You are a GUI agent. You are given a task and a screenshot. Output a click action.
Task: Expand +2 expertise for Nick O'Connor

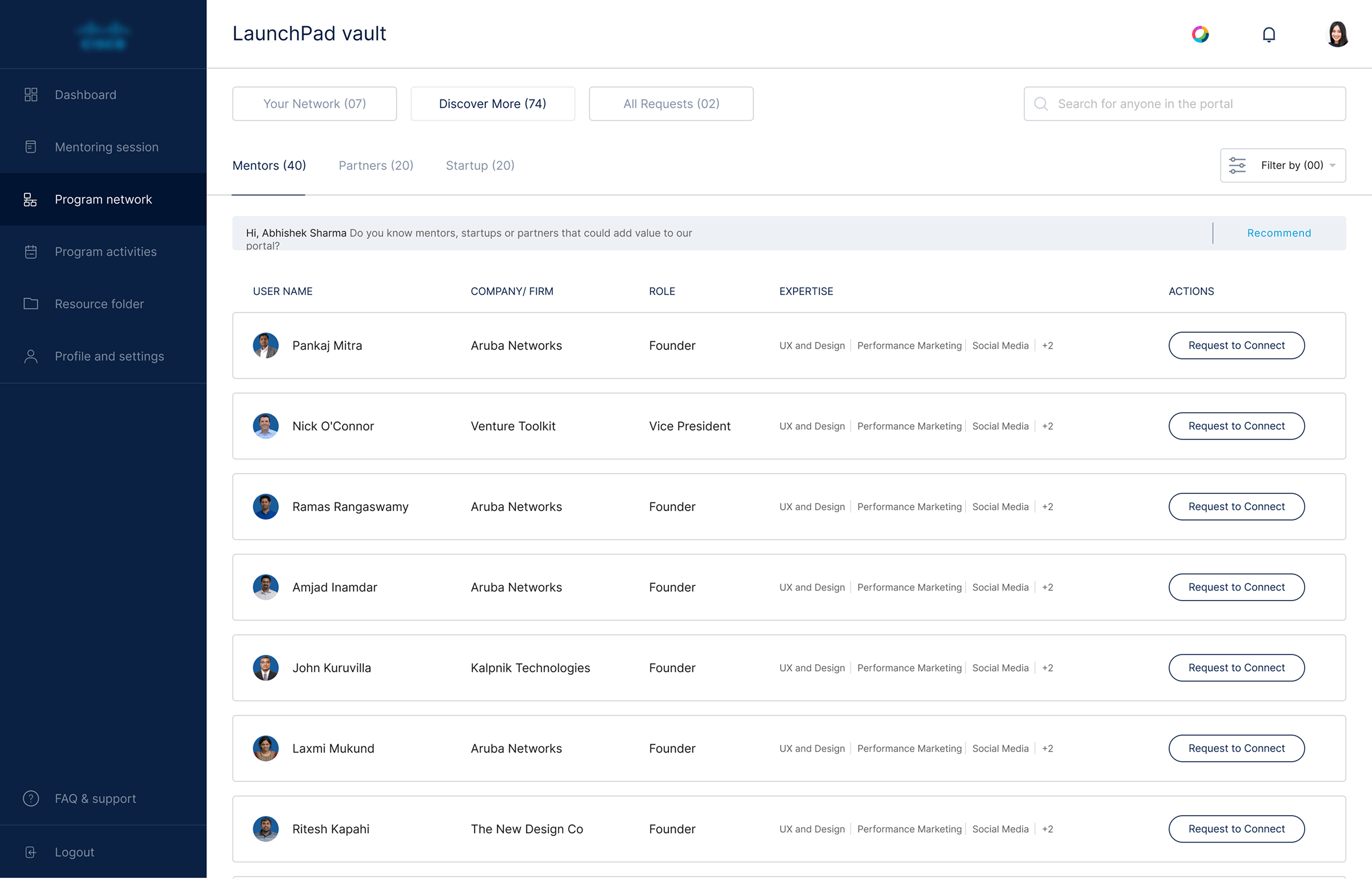coord(1047,426)
